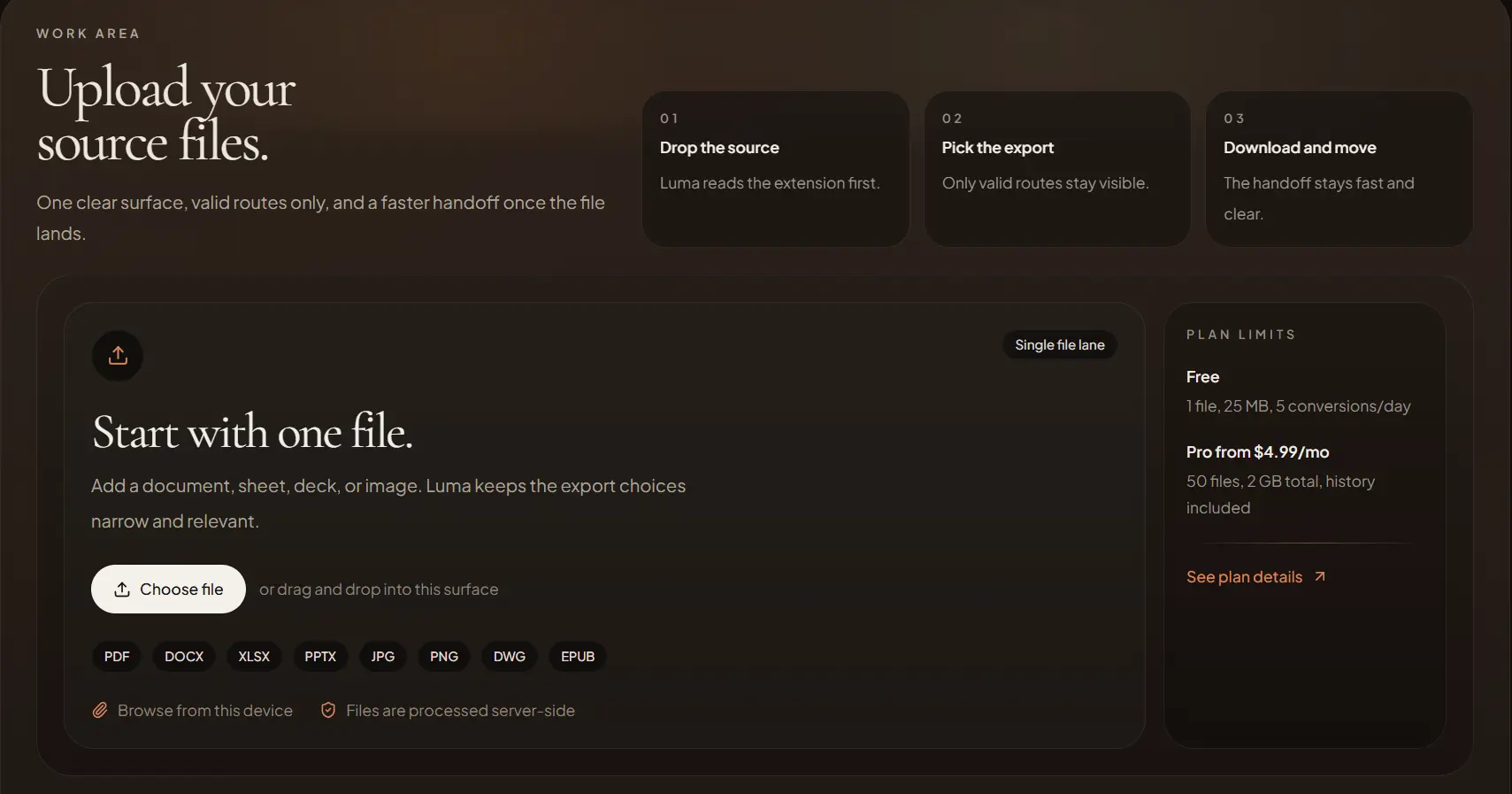
Task: Click '1 file, 25 MB, 5 conversions/day' text
Action: (x=1299, y=406)
